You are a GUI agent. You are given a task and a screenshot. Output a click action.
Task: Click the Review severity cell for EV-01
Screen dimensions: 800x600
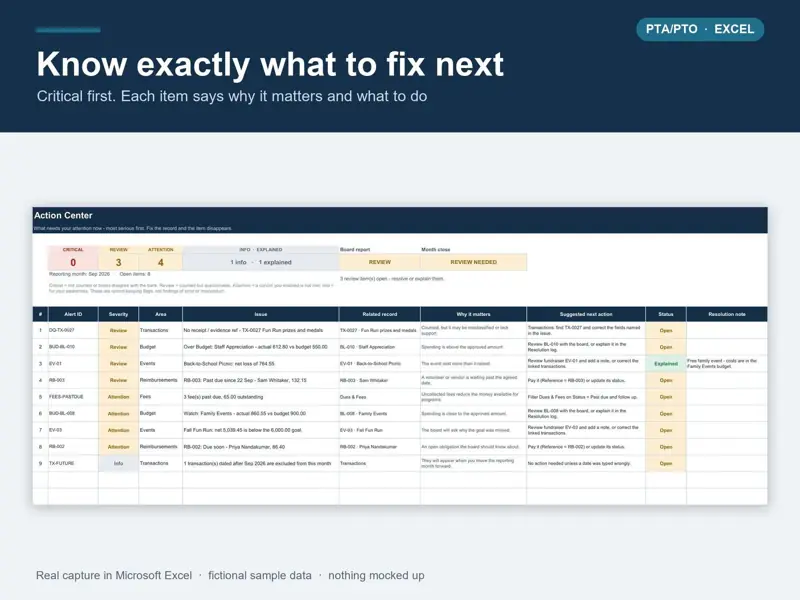tap(118, 364)
